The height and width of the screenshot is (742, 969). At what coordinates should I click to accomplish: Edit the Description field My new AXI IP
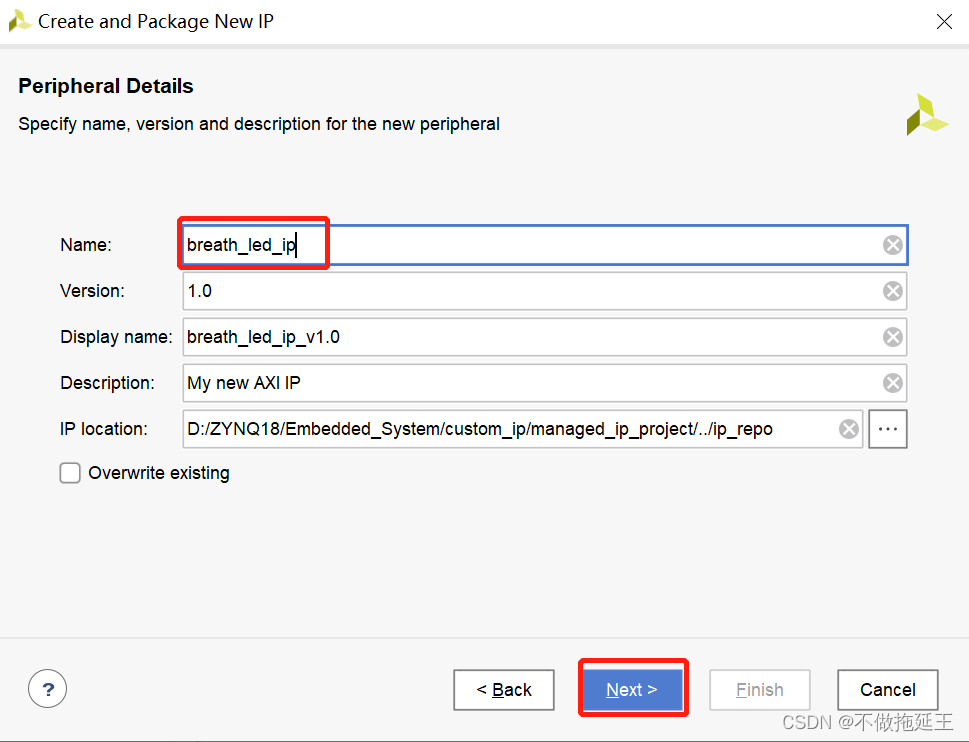(x=544, y=383)
